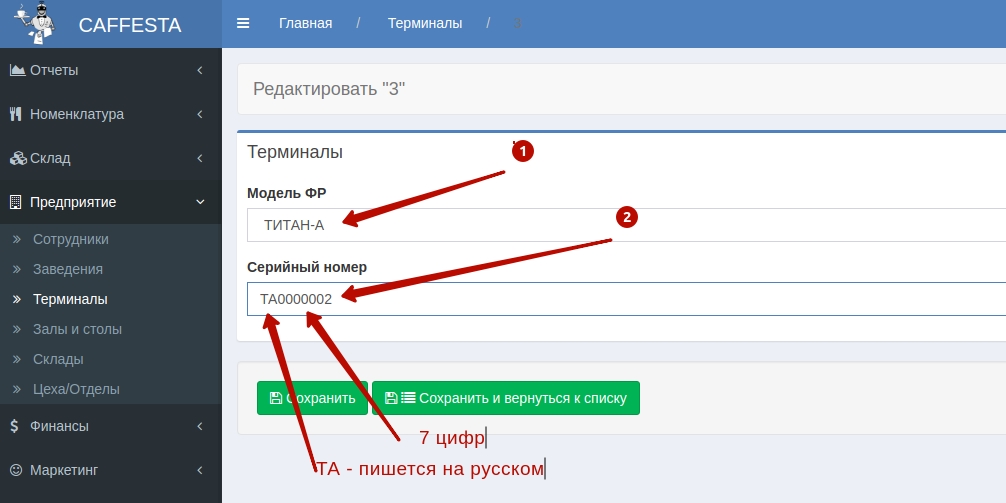
Task: Click the double-arrow icon beside Залы и столы
Action: coord(17,329)
